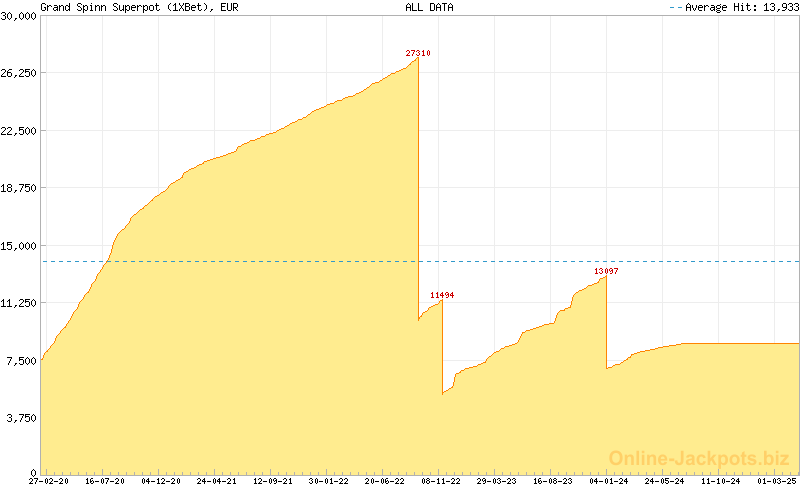The image size is (800, 490).
Task: Click the 27310 peak value label
Action: click(418, 53)
